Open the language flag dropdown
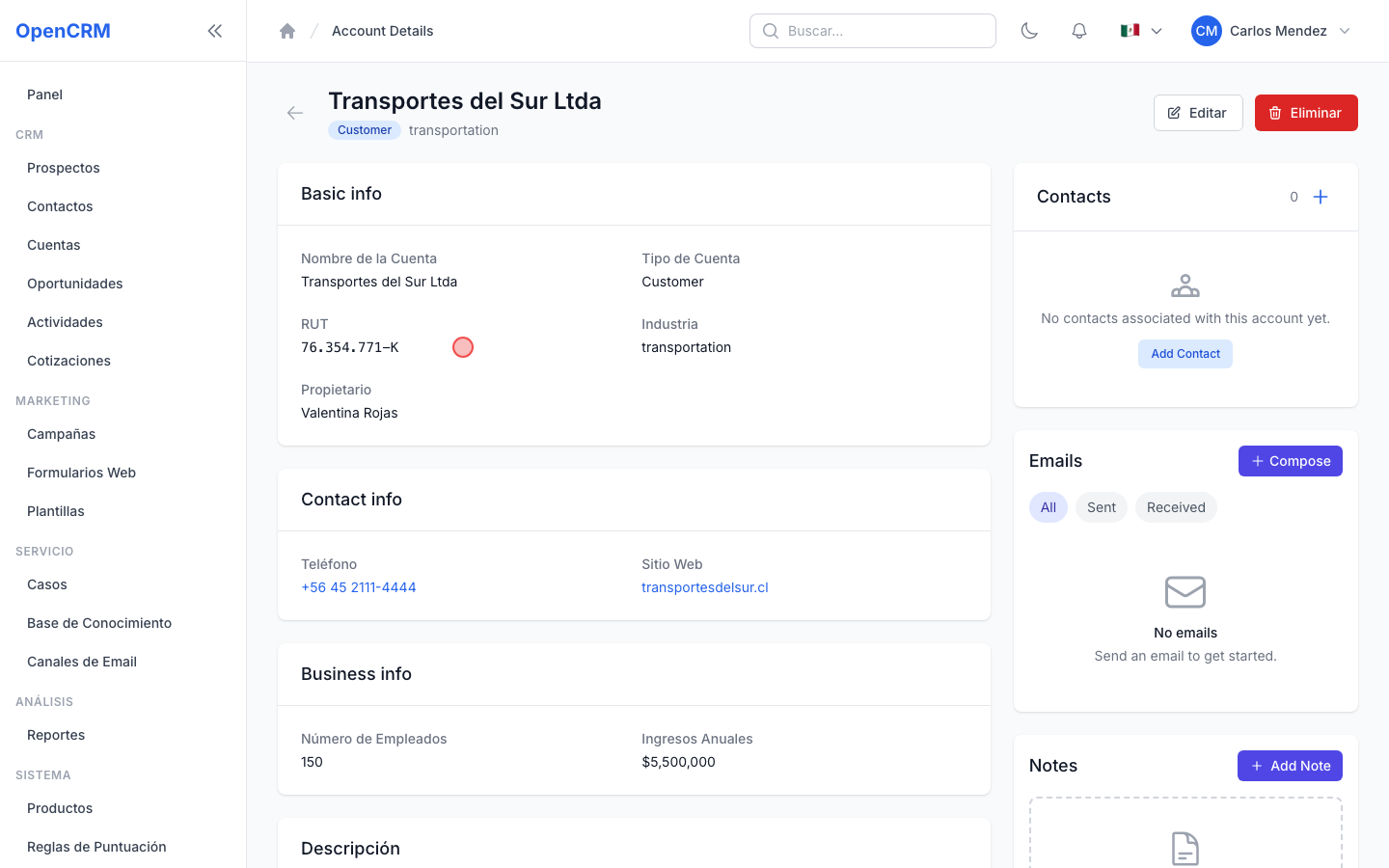The width and height of the screenshot is (1389, 868). coord(1141,31)
